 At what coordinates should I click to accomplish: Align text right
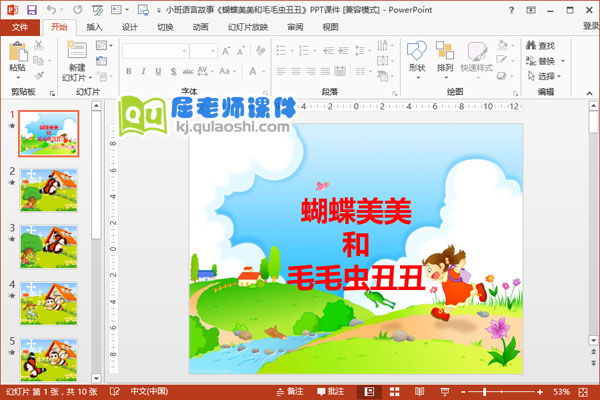click(310, 71)
